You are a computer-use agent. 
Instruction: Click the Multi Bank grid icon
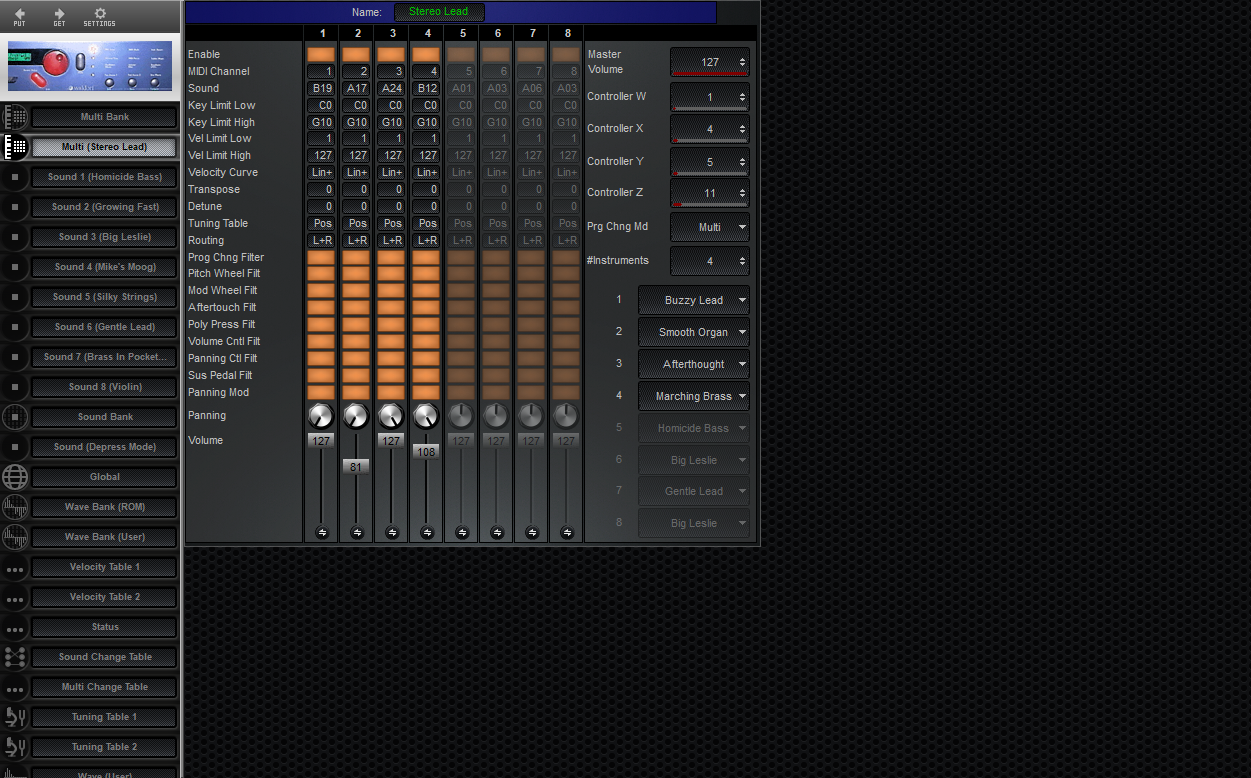(14, 117)
